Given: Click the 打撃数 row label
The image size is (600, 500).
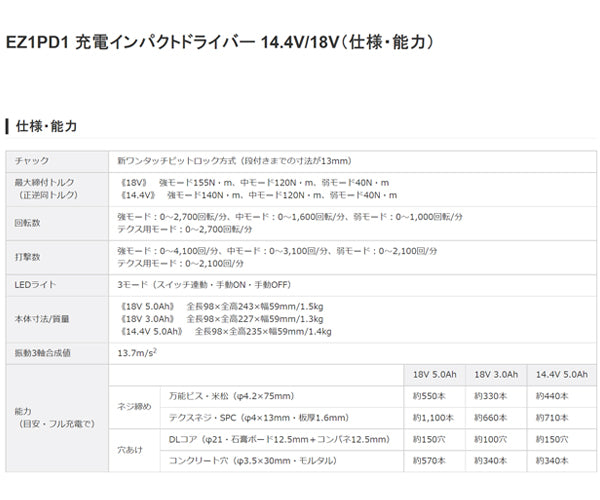Looking at the screenshot, I should pos(27,257).
